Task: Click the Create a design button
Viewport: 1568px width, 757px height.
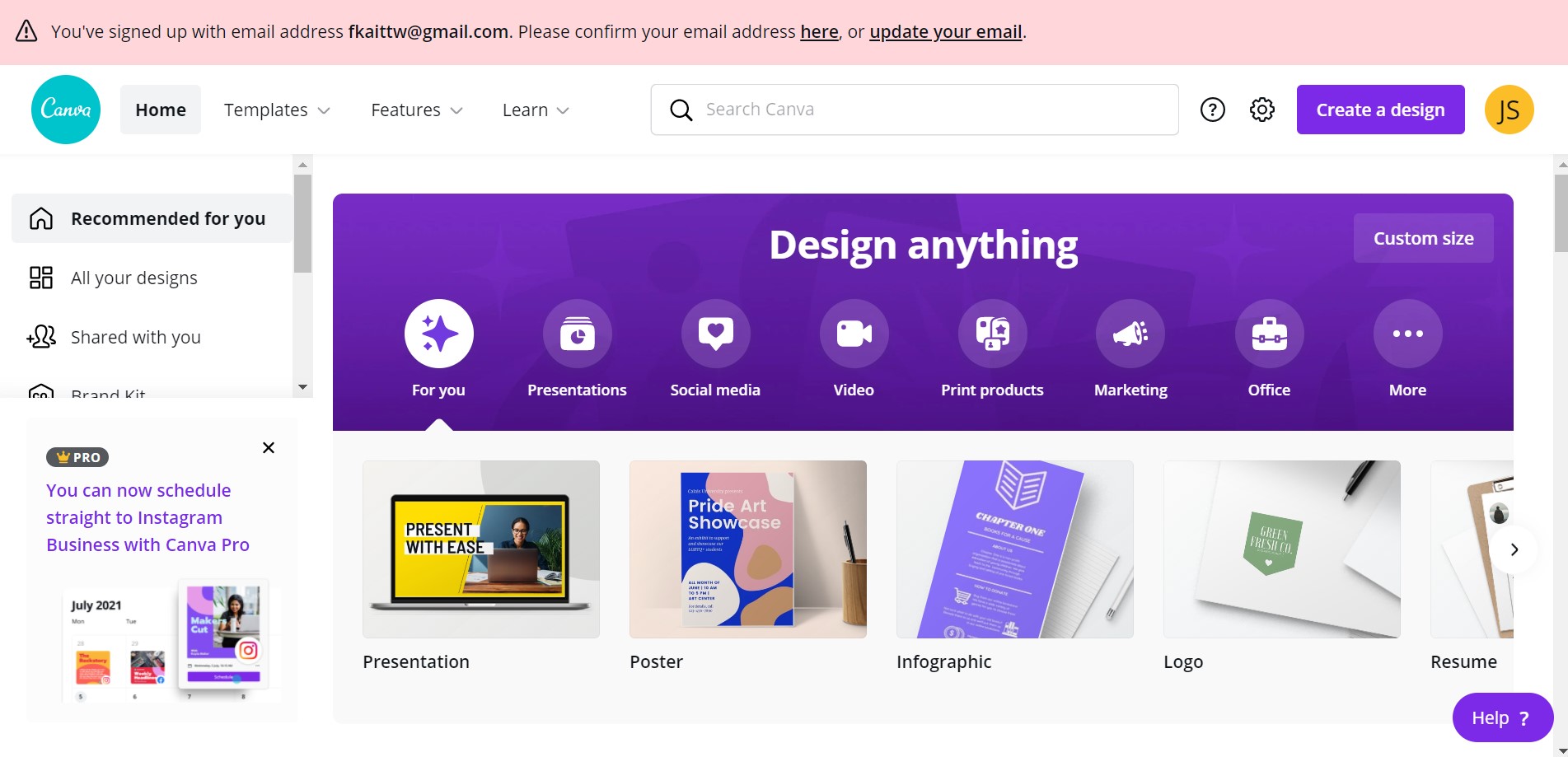Action: (1380, 110)
